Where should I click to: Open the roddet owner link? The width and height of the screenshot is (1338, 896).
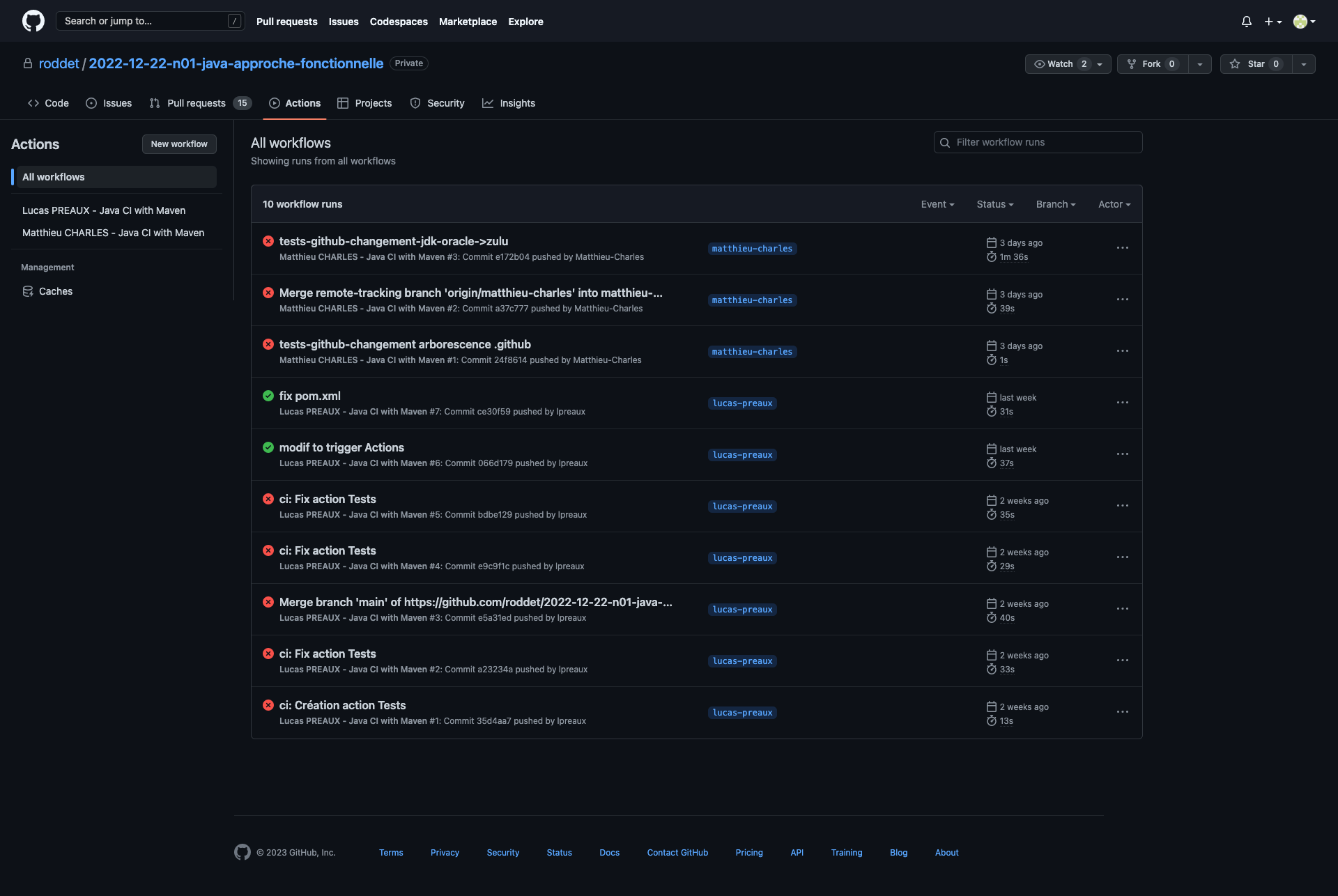click(x=59, y=63)
